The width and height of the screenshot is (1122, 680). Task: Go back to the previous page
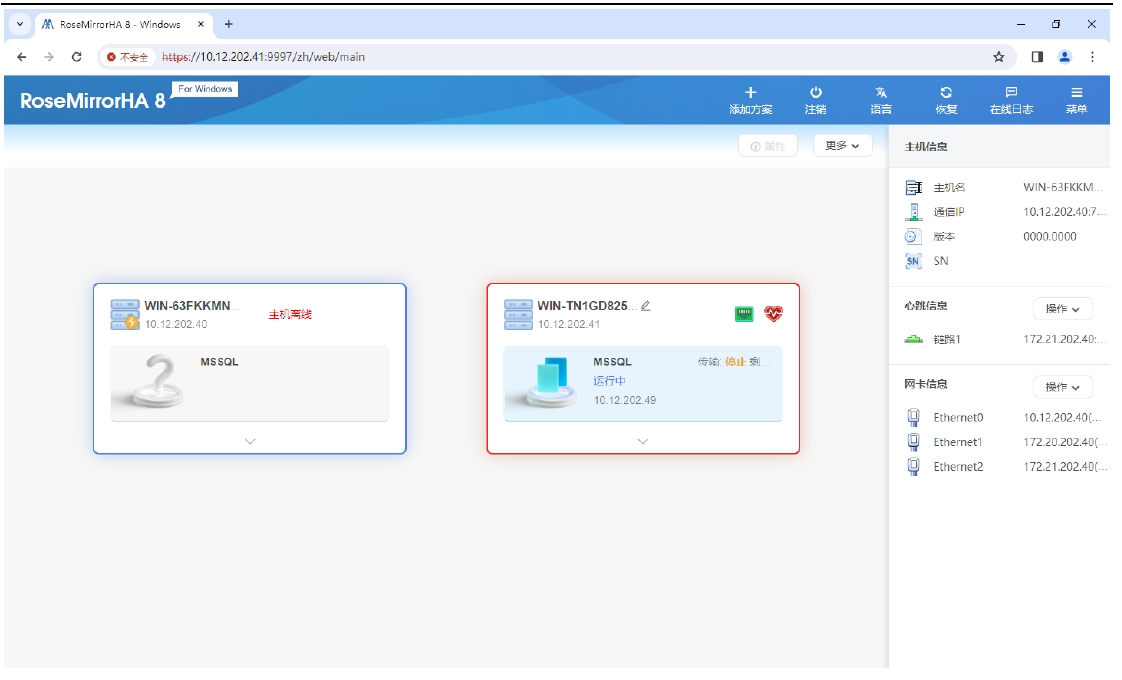coord(21,57)
